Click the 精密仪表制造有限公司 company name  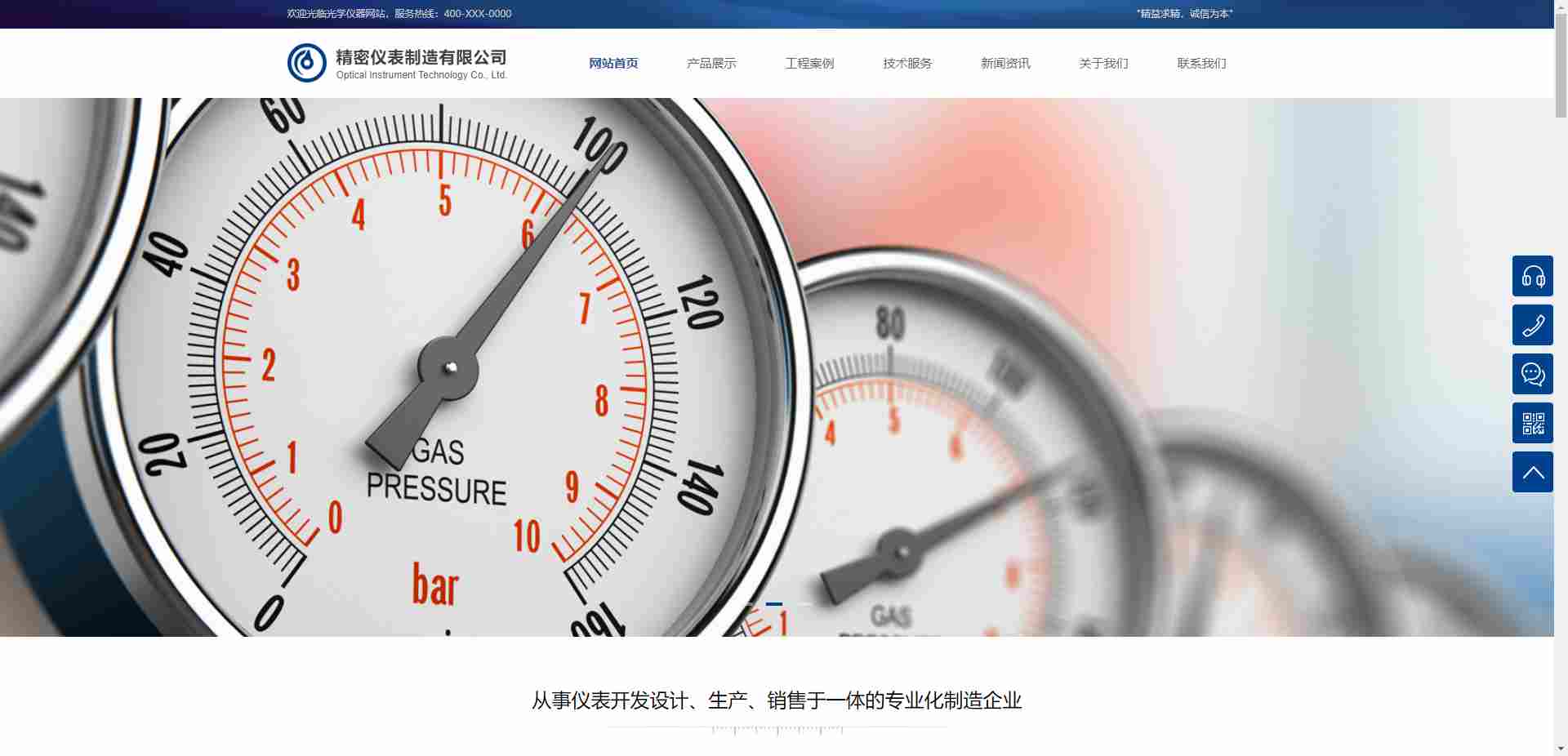[x=421, y=57]
